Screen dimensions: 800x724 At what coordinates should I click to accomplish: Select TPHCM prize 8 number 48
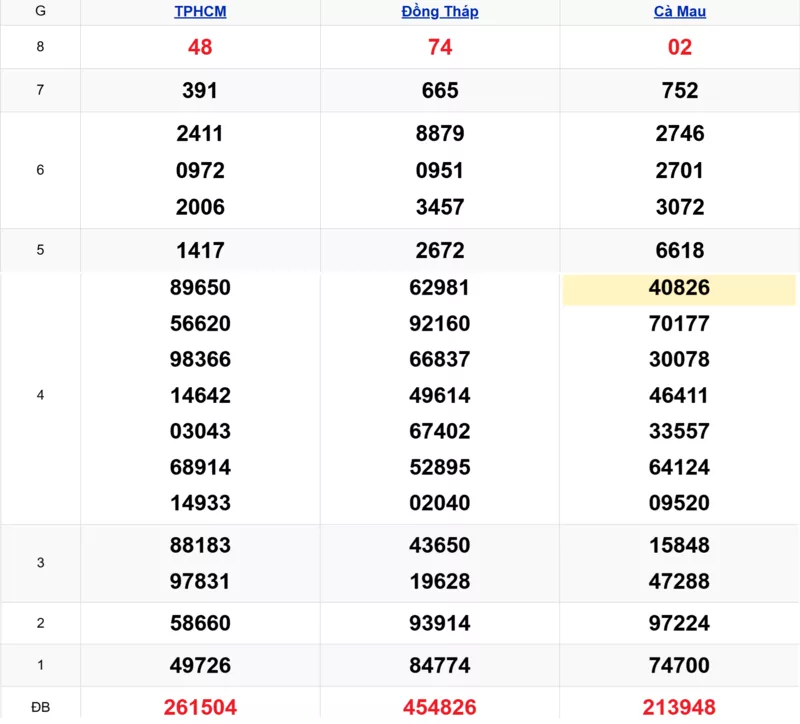pyautogui.click(x=200, y=47)
